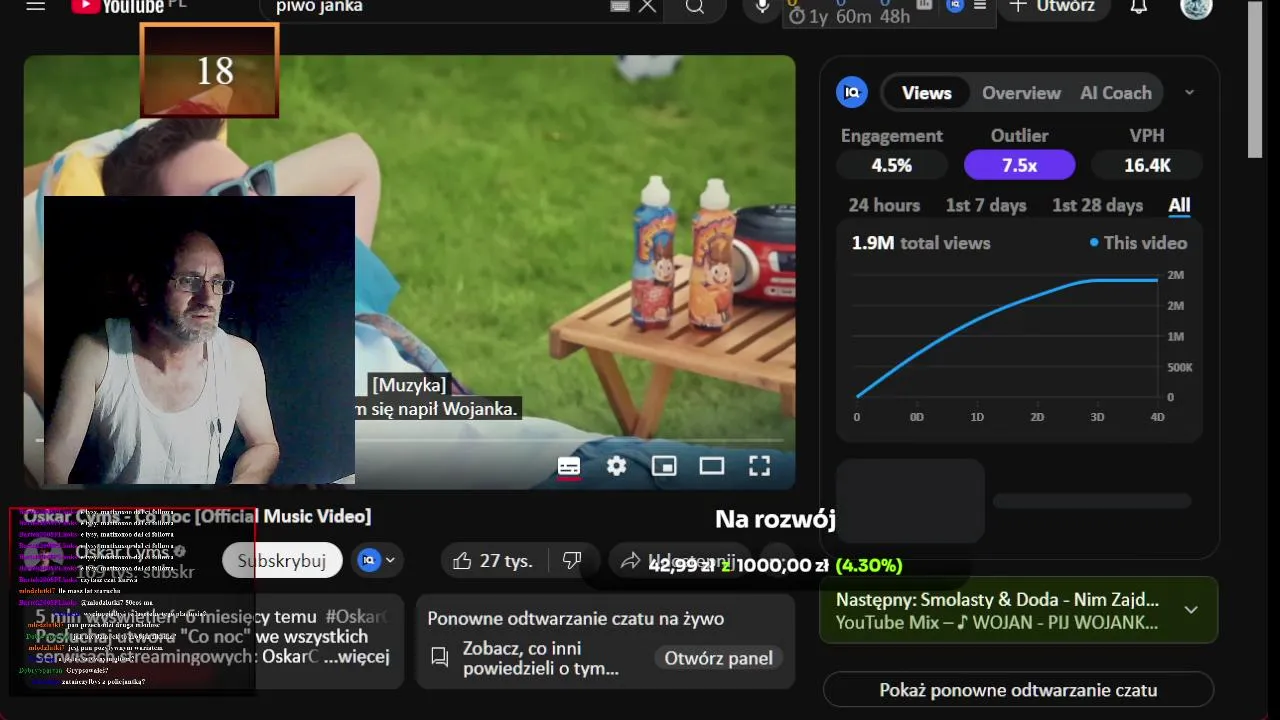
Task: Click the 16.4K VPH value
Action: click(x=1147, y=165)
